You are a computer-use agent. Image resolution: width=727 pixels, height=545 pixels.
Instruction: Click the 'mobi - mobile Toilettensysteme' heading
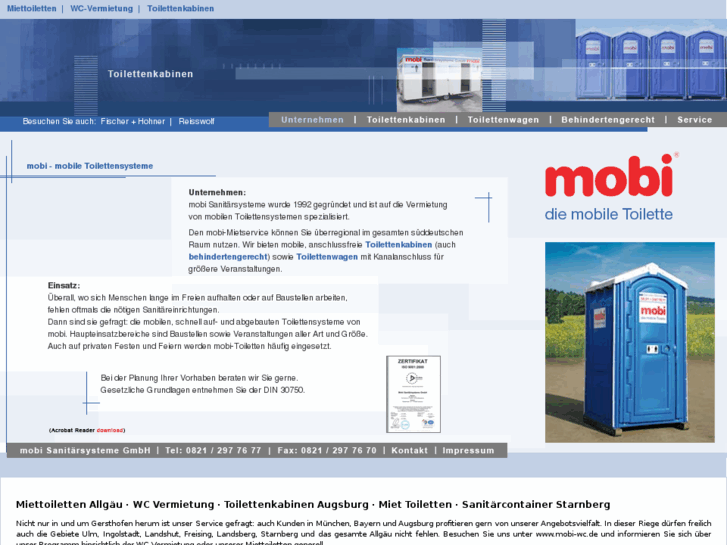(x=89, y=166)
